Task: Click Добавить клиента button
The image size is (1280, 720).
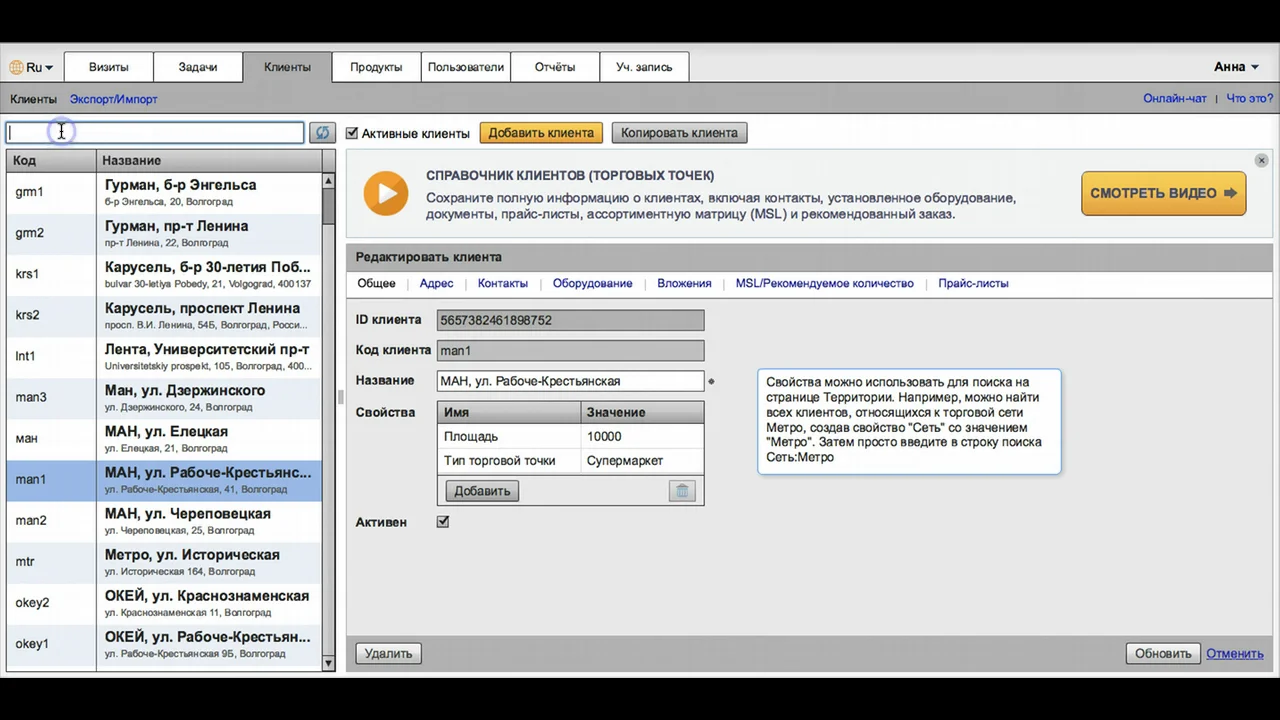Action: click(x=541, y=133)
